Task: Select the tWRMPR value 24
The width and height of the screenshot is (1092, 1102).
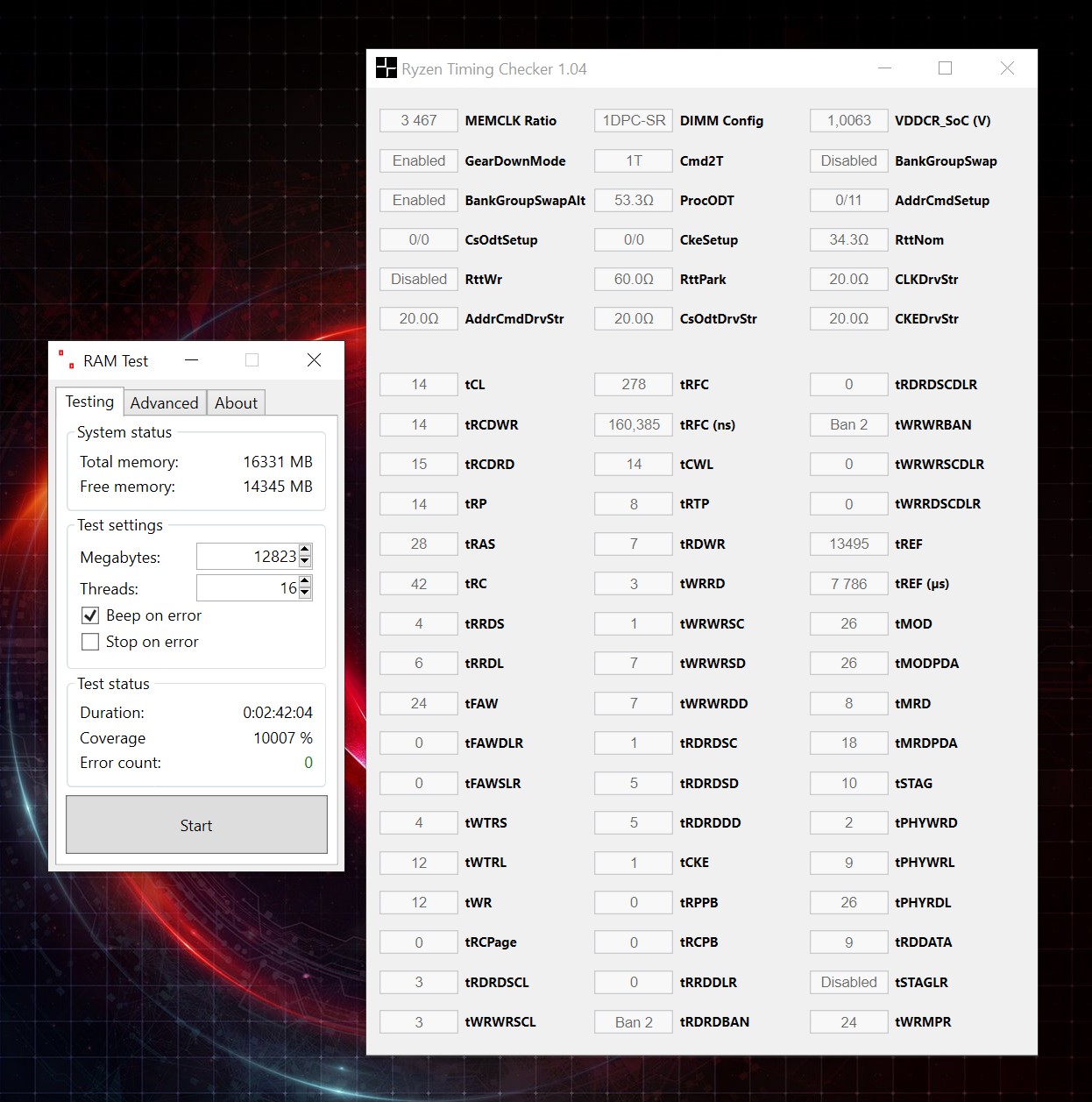Action: click(849, 1022)
